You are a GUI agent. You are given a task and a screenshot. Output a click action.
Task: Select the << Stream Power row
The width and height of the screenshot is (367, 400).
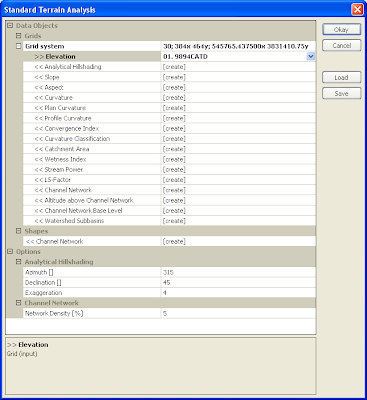[x=169, y=169]
